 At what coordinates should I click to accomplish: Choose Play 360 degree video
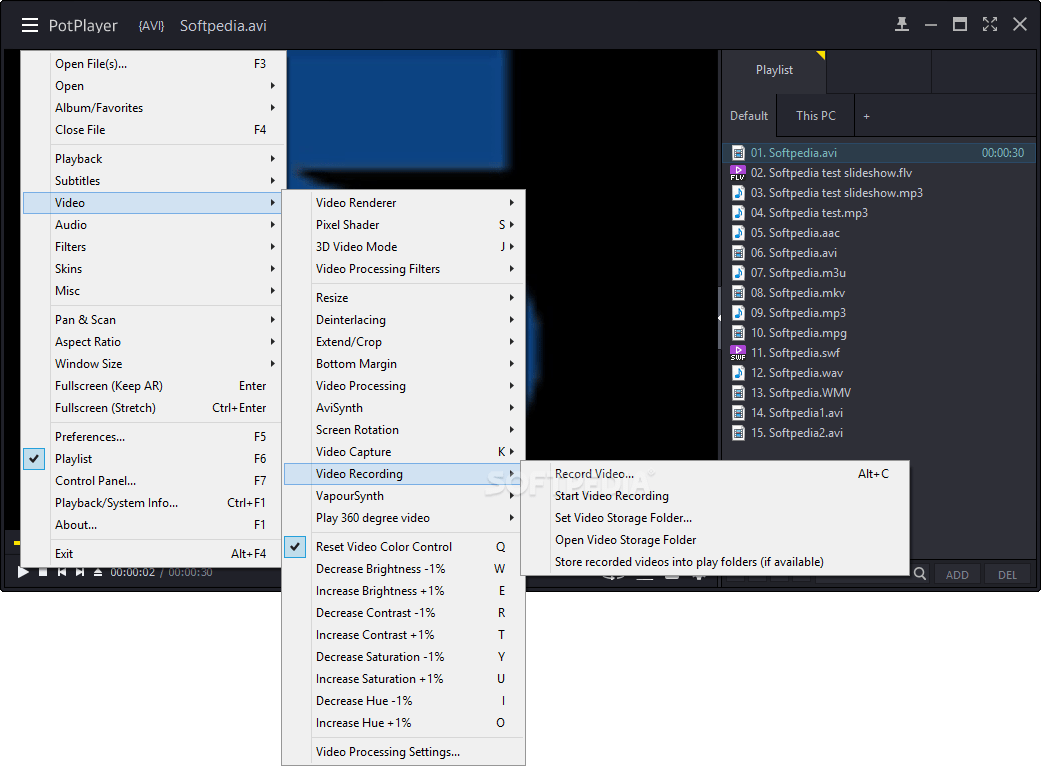(x=404, y=518)
